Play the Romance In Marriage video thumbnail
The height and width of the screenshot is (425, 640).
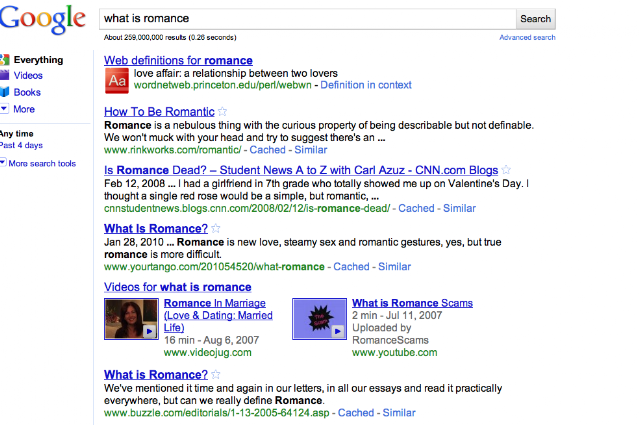click(130, 318)
